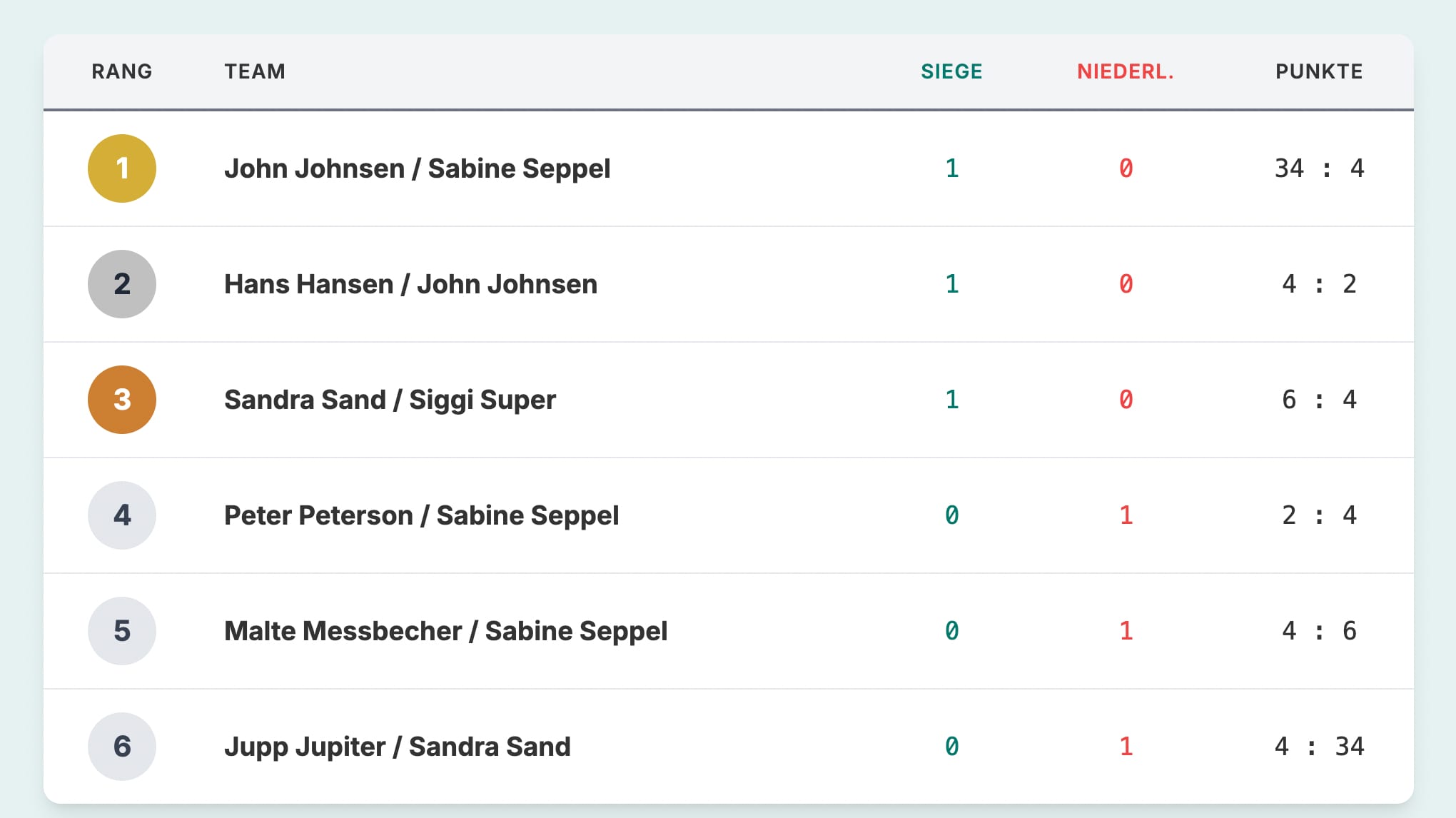Click the Rang column header
The image size is (1456, 818).
click(122, 71)
